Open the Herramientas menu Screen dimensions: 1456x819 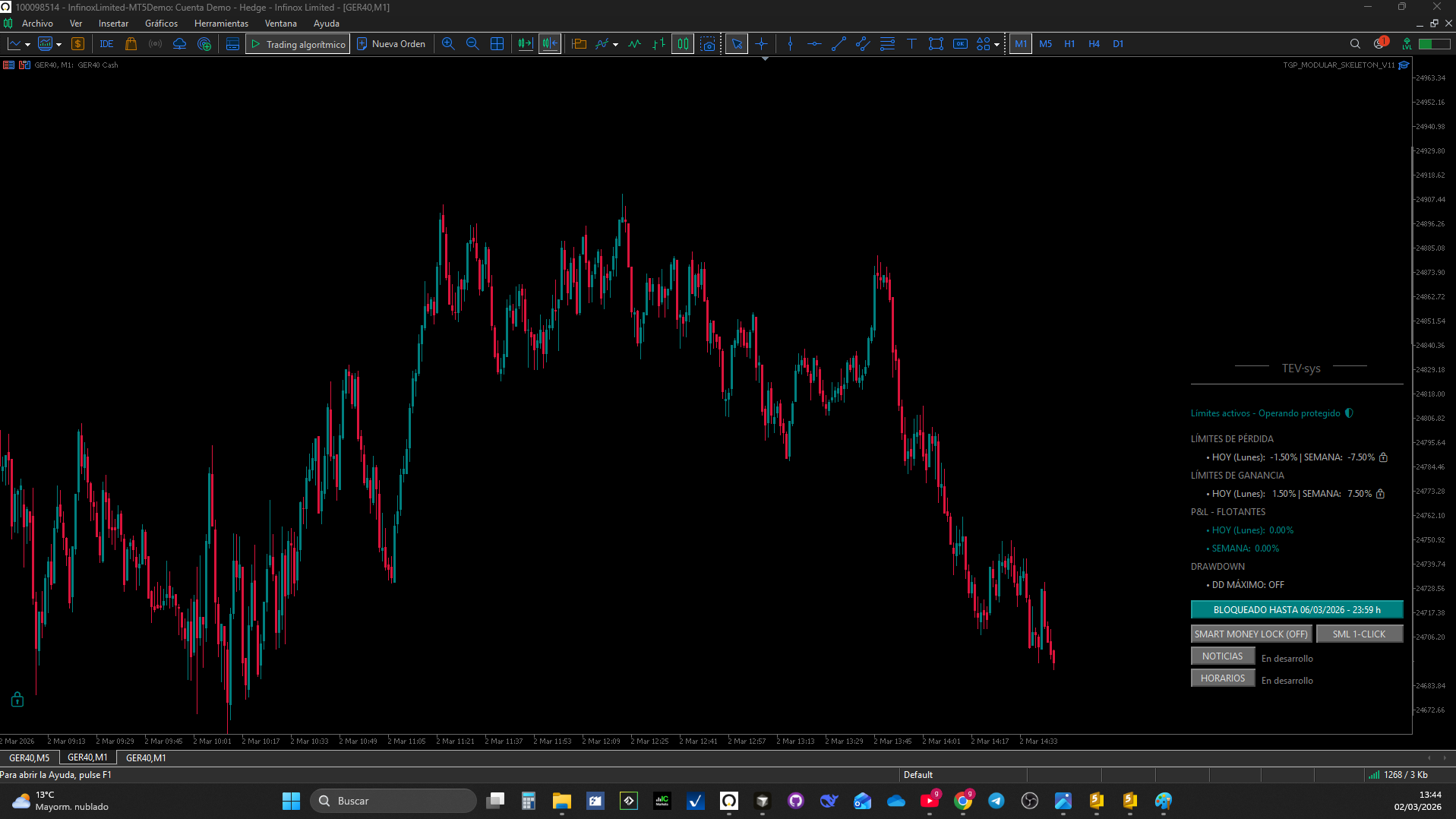coord(221,24)
